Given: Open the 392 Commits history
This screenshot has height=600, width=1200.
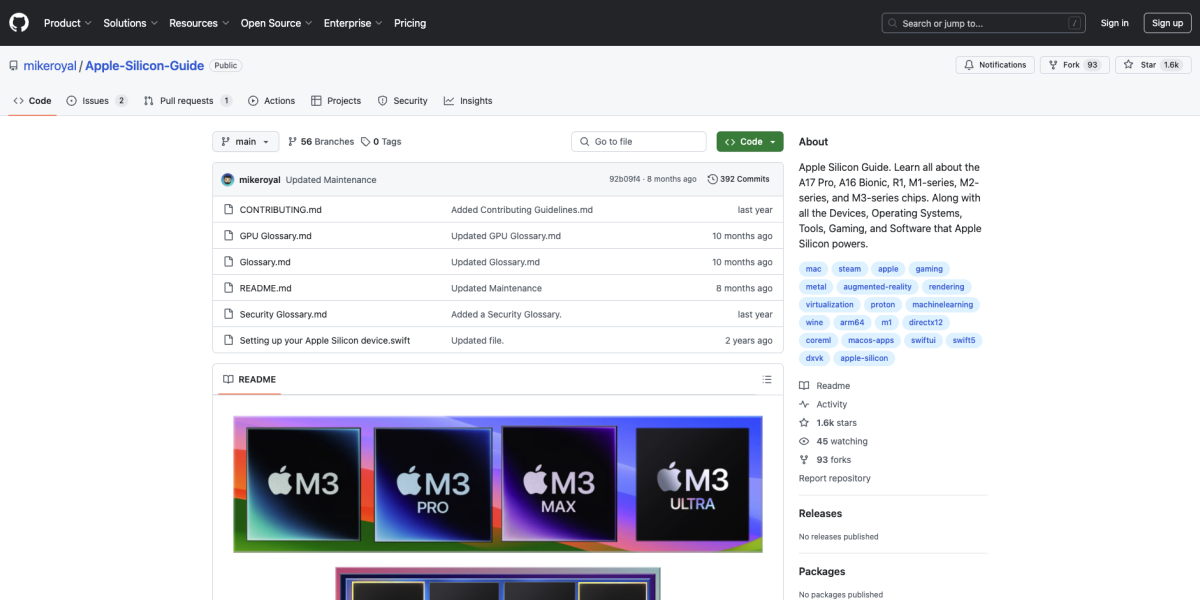Looking at the screenshot, I should [x=738, y=180].
